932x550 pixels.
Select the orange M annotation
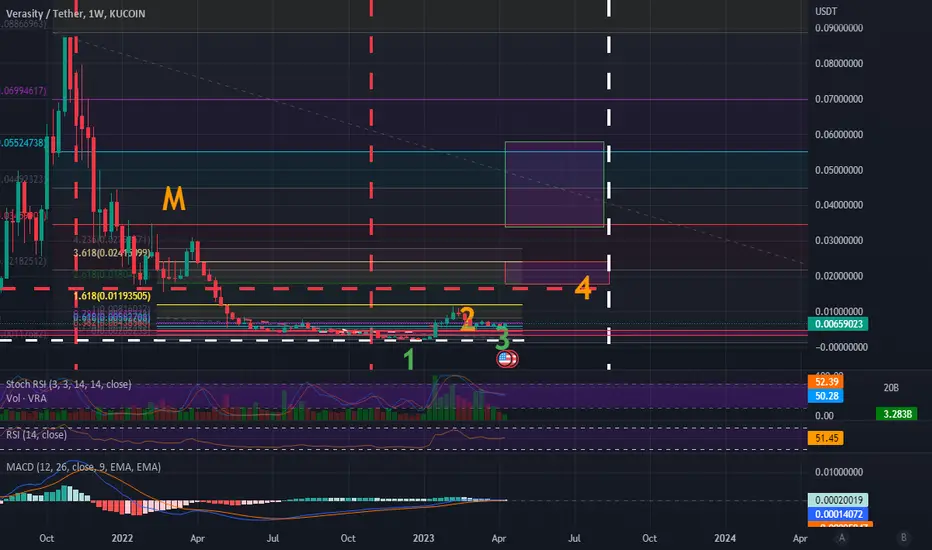pos(174,199)
